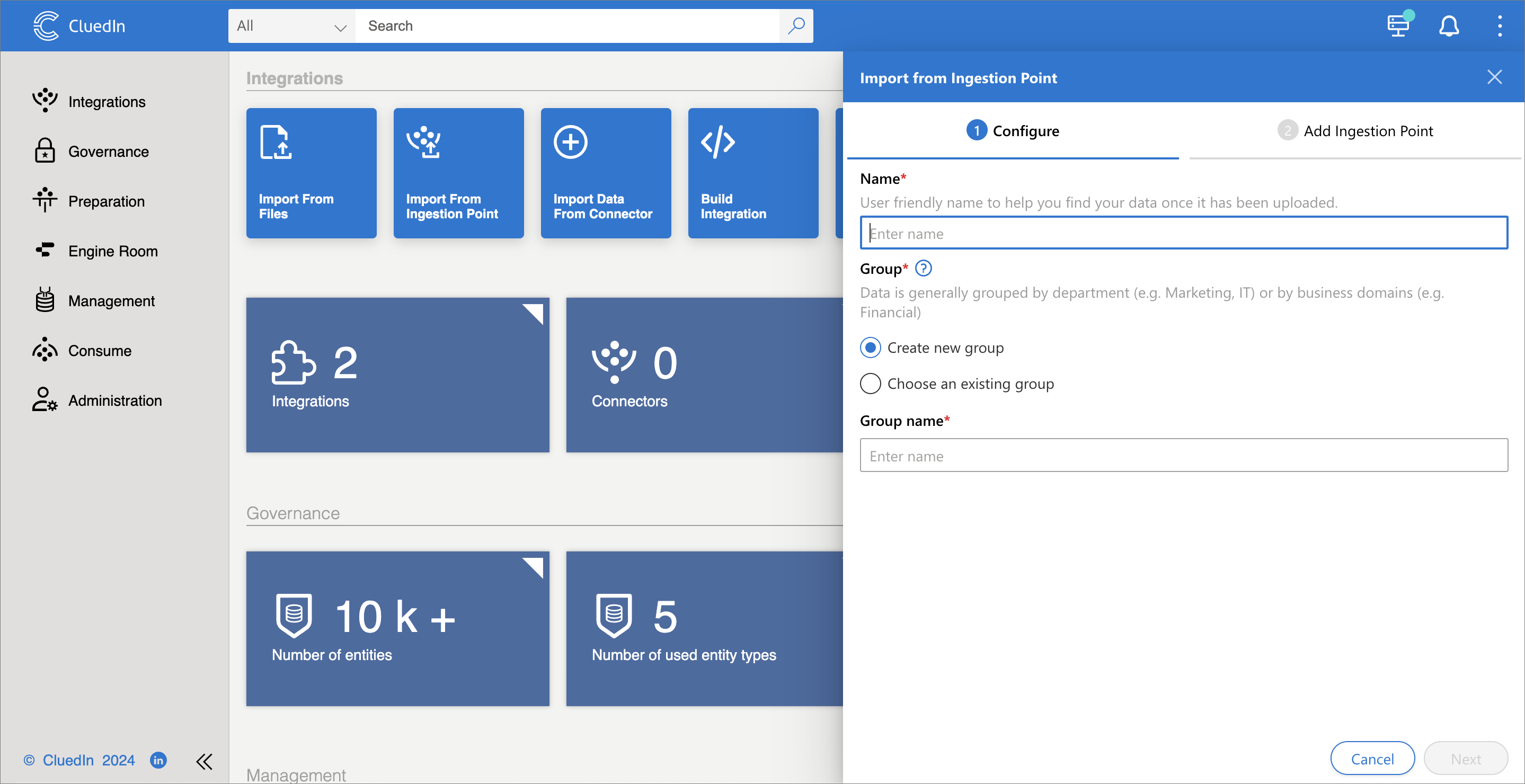Open the Build Integration tile

click(x=752, y=173)
